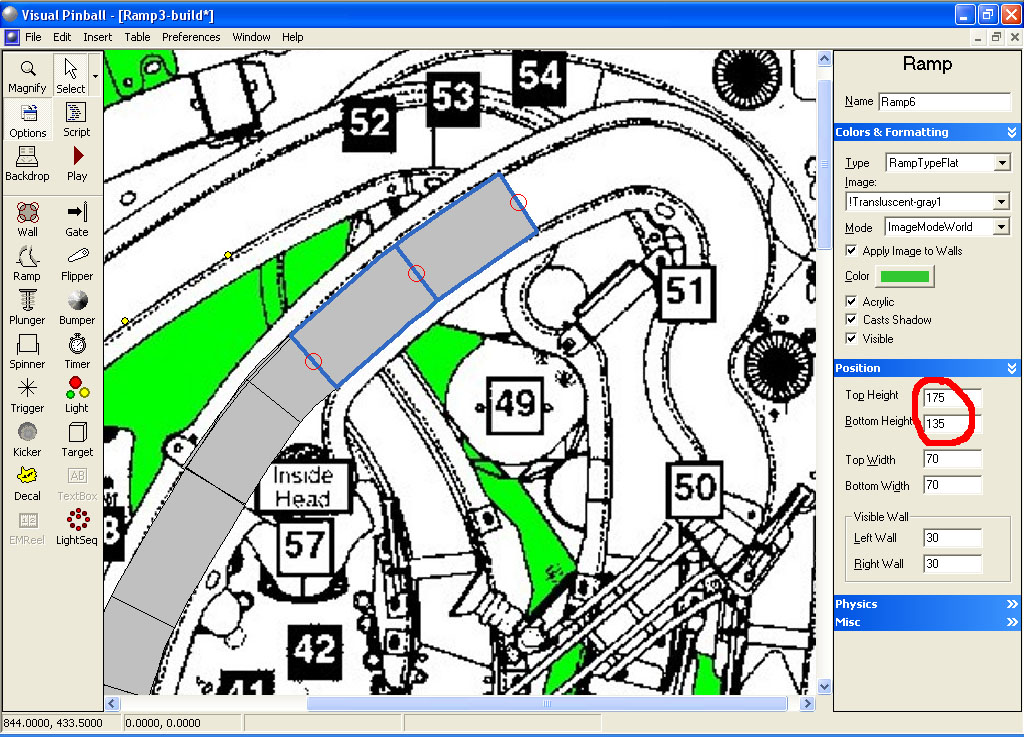This screenshot has width=1024, height=737.
Task: Select the Magnify tool
Action: coord(27,76)
